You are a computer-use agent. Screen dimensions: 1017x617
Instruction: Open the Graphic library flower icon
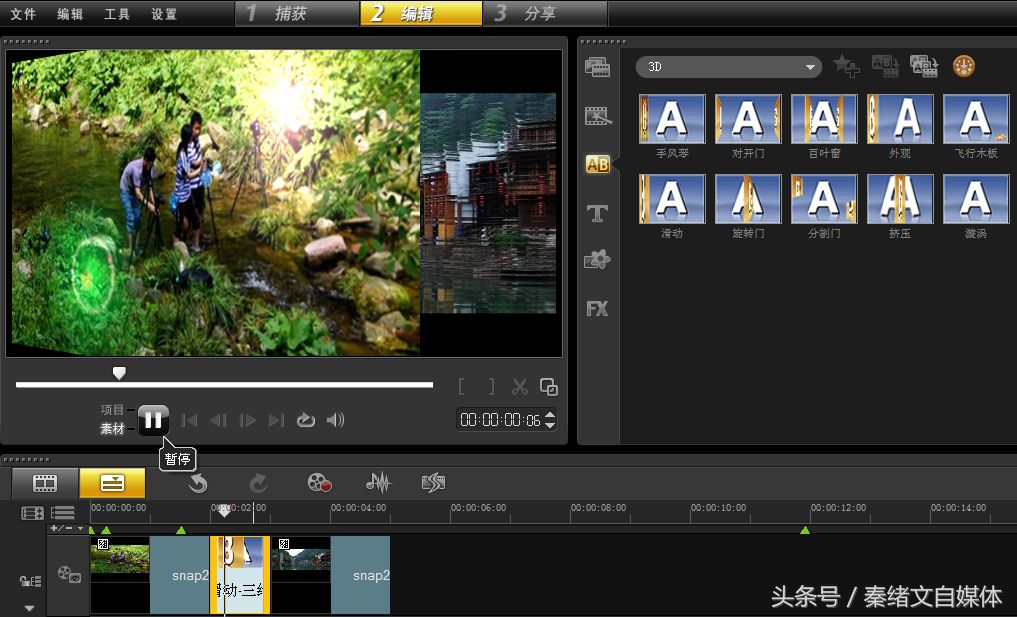[x=597, y=260]
